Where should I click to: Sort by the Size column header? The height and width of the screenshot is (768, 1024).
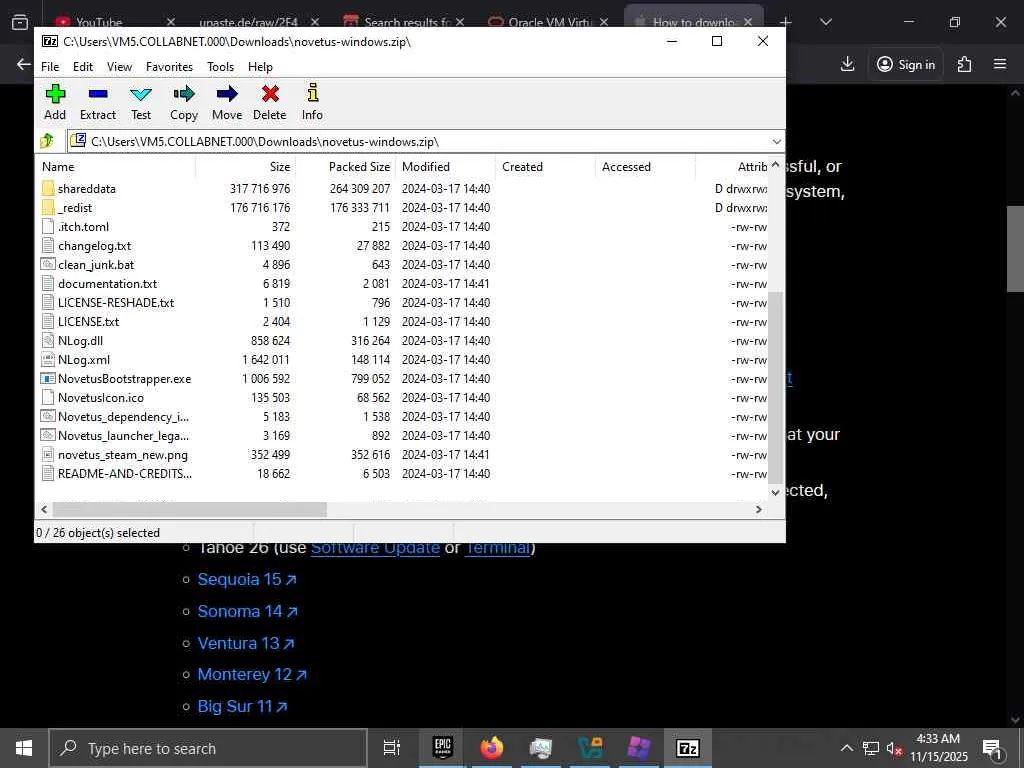pyautogui.click(x=246, y=167)
